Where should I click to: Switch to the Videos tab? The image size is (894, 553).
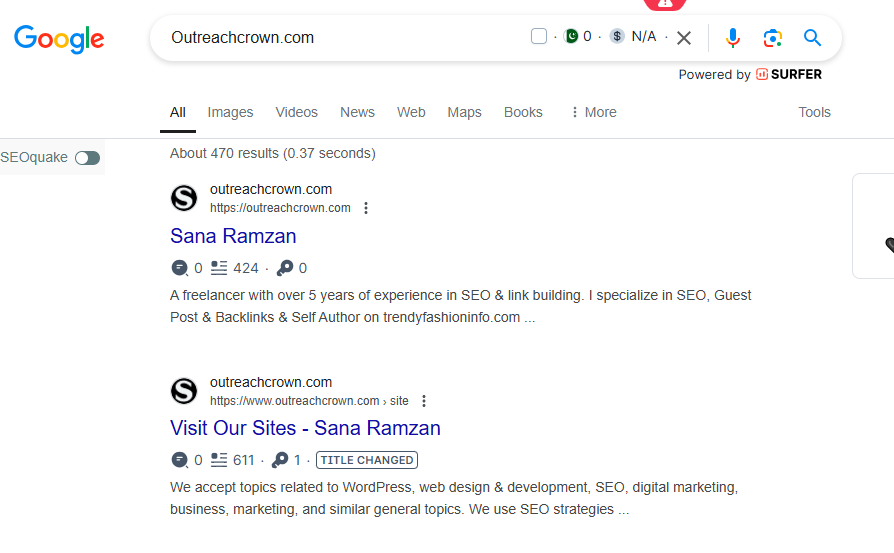click(x=296, y=112)
